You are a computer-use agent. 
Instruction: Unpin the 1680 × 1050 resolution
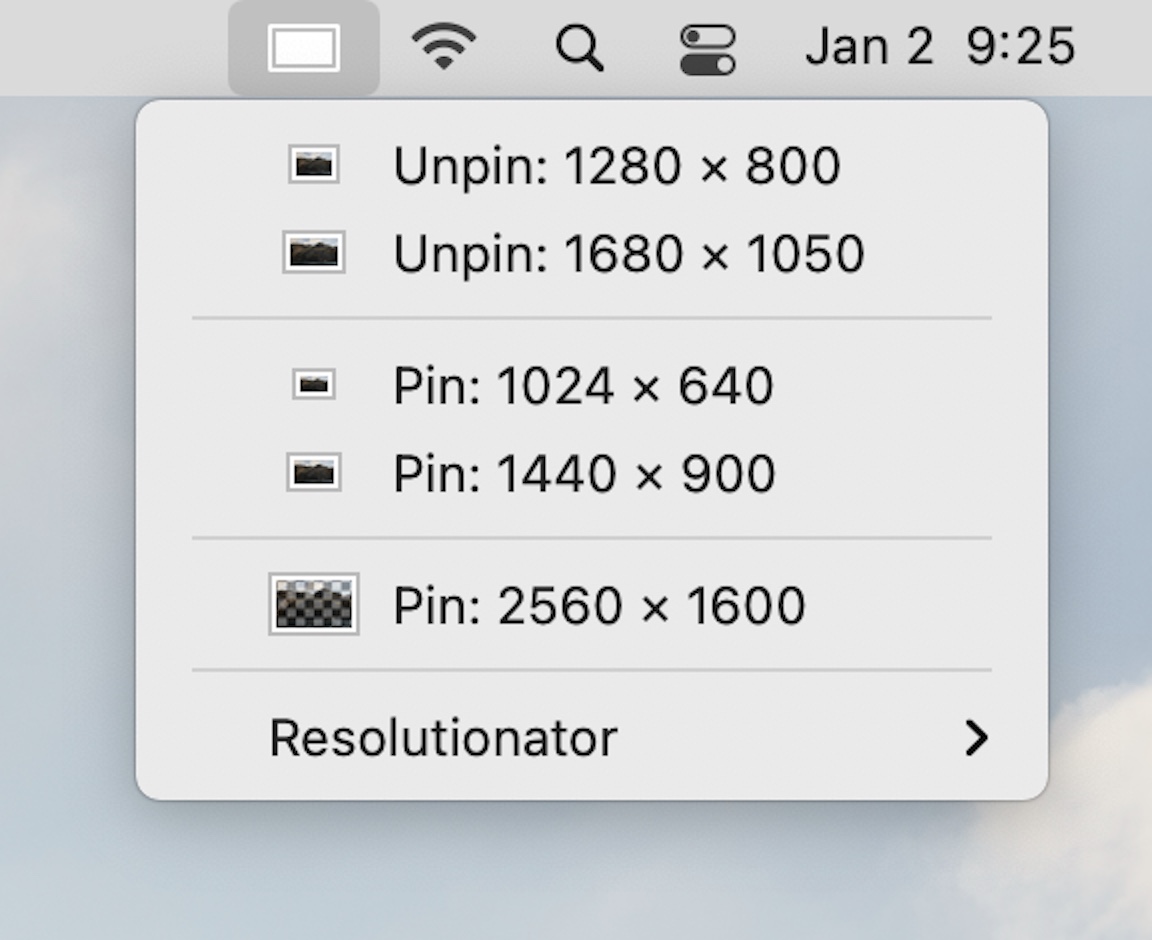[591, 253]
